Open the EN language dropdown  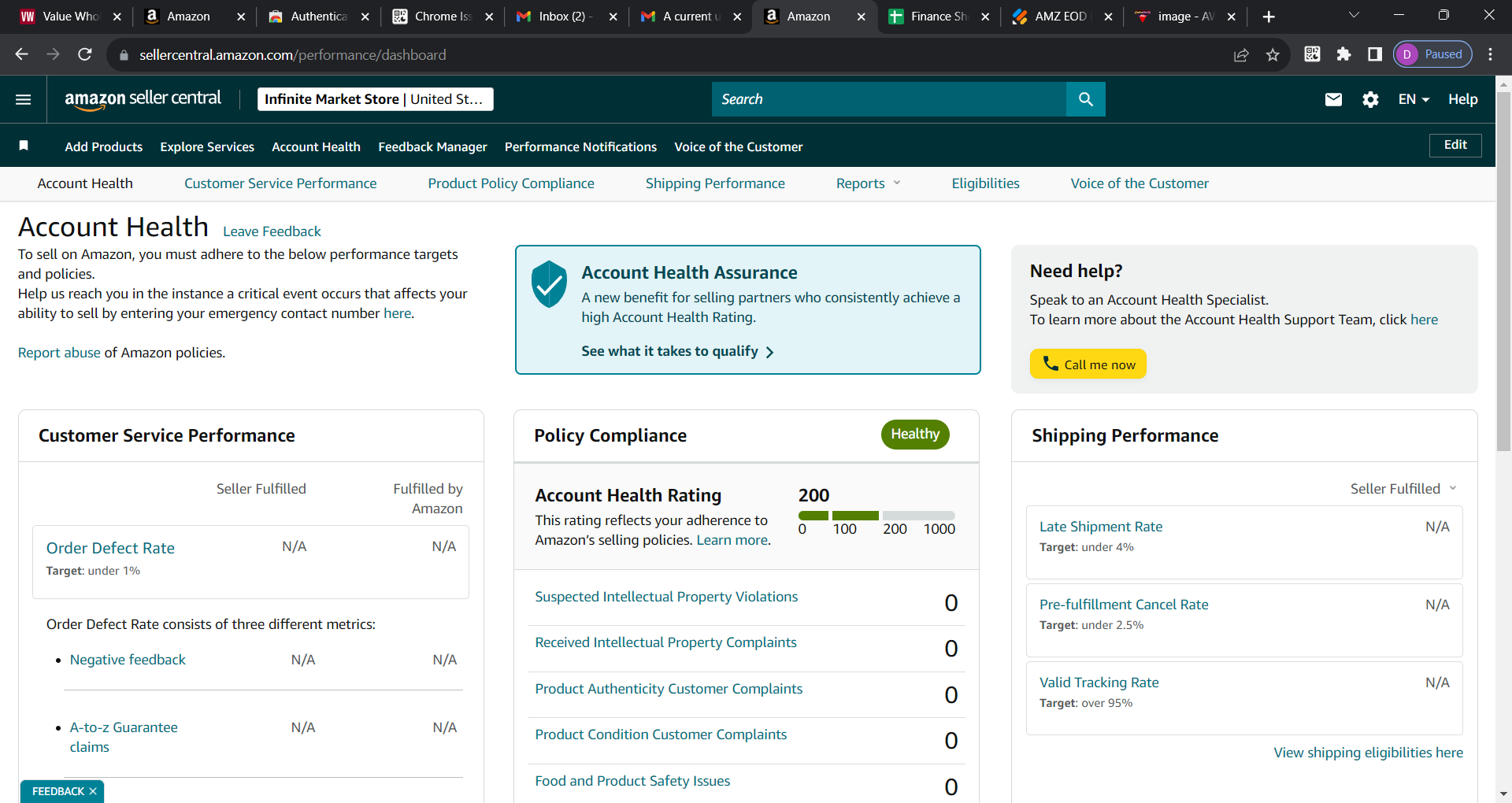[1414, 99]
